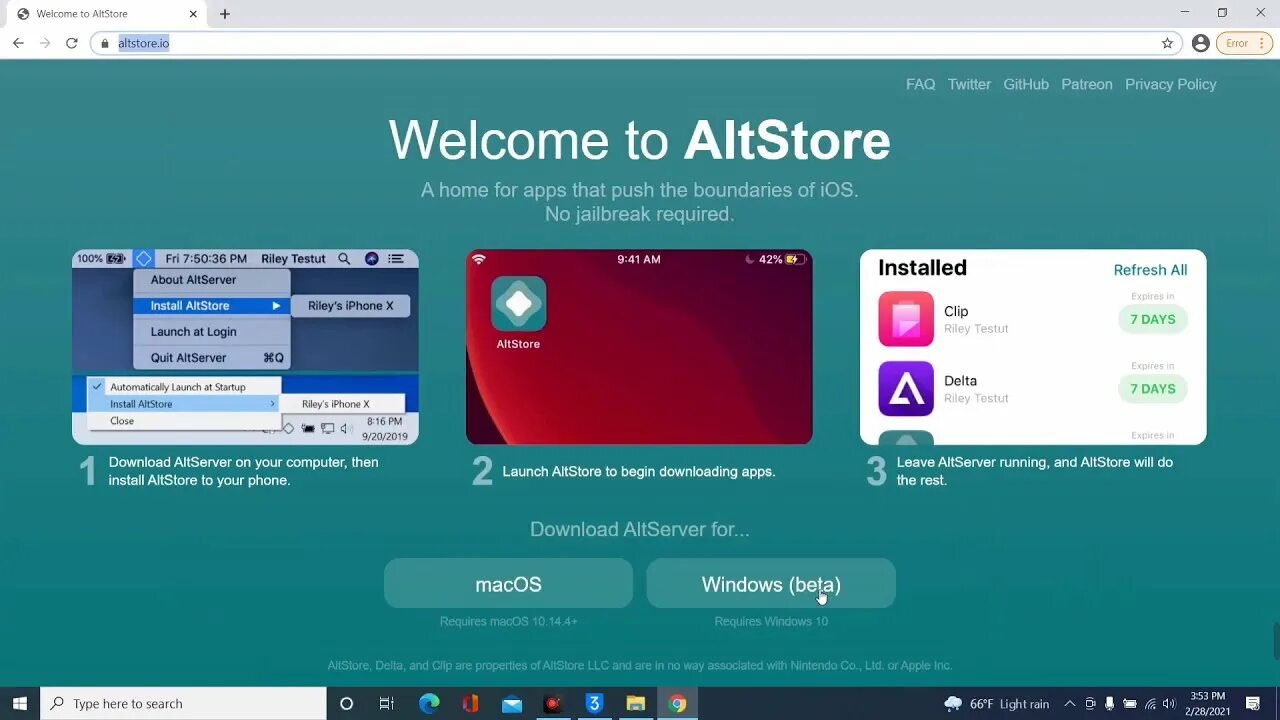Click 'Download AltServer for...' text

point(639,529)
